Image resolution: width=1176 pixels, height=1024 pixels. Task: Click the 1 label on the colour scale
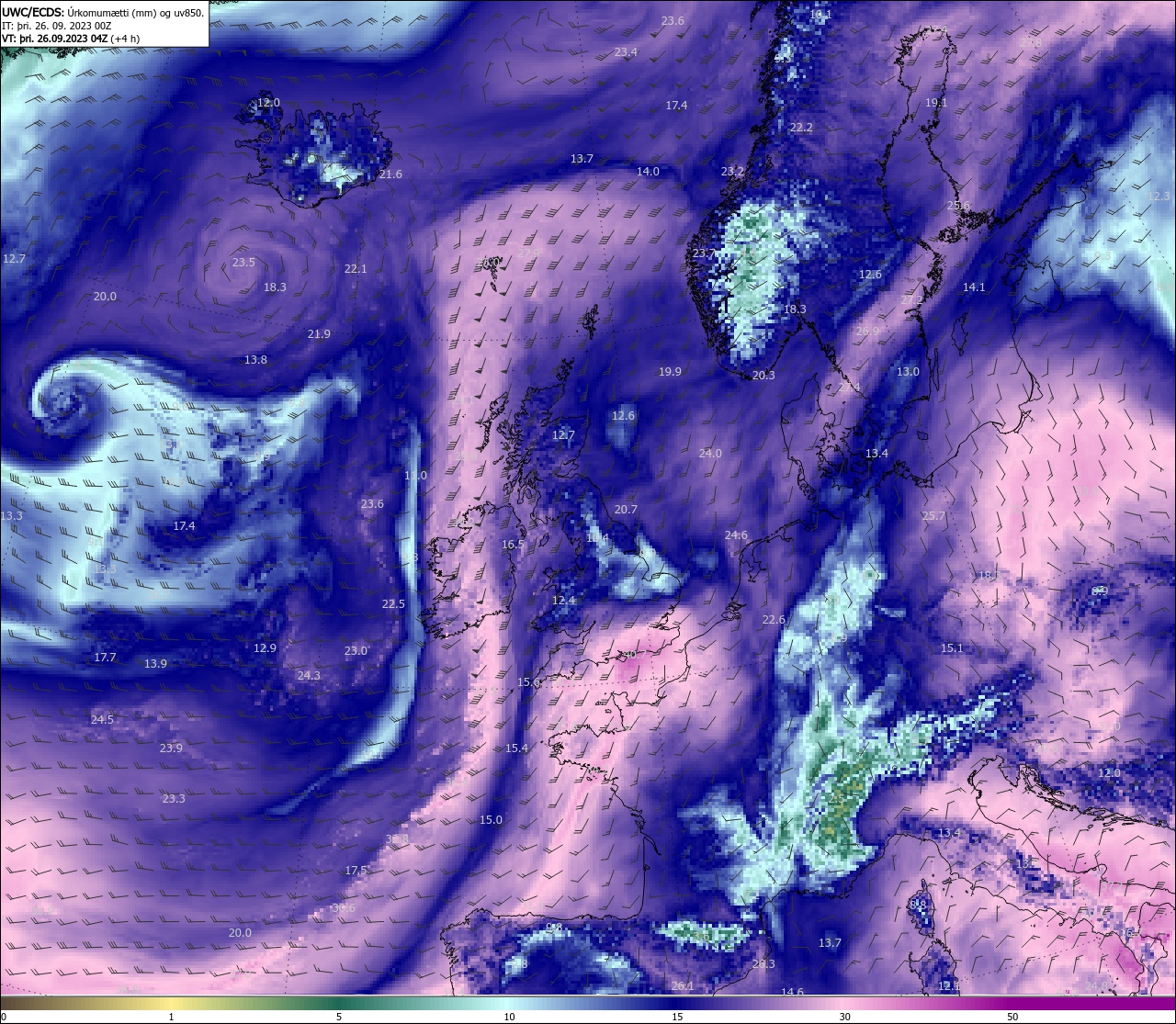[171, 1017]
